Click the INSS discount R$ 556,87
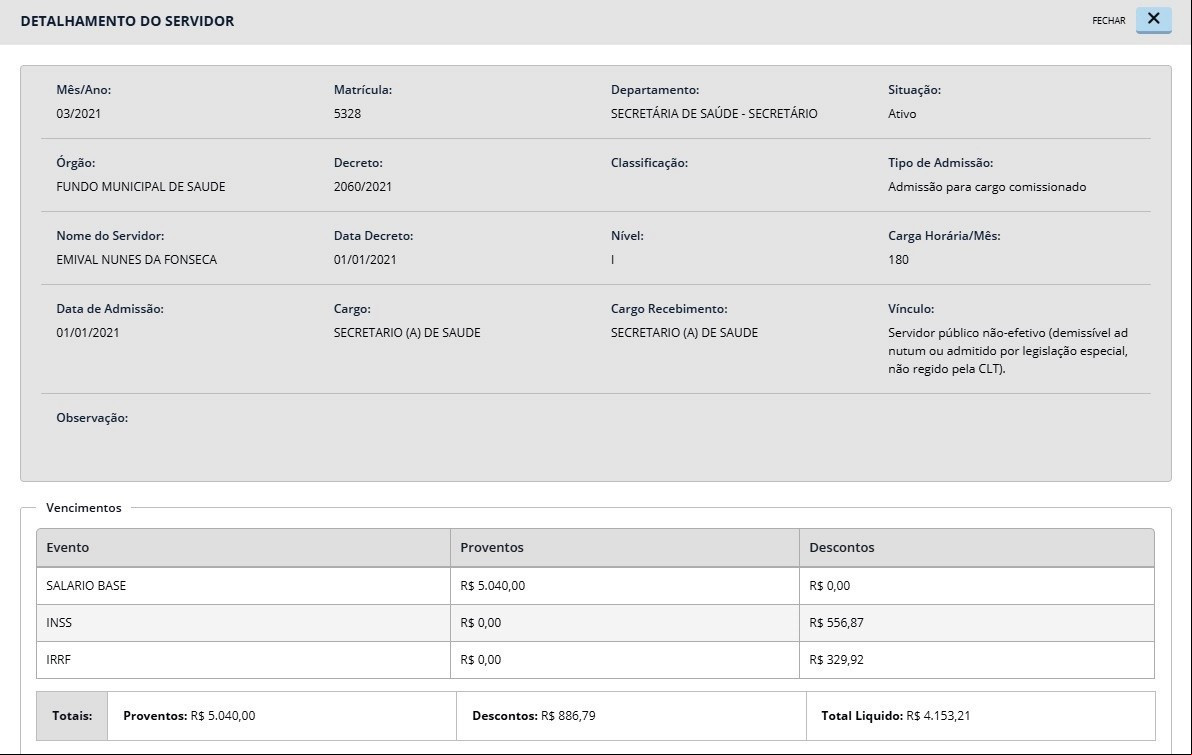Viewport: 1192px width, 755px height. tap(836, 623)
